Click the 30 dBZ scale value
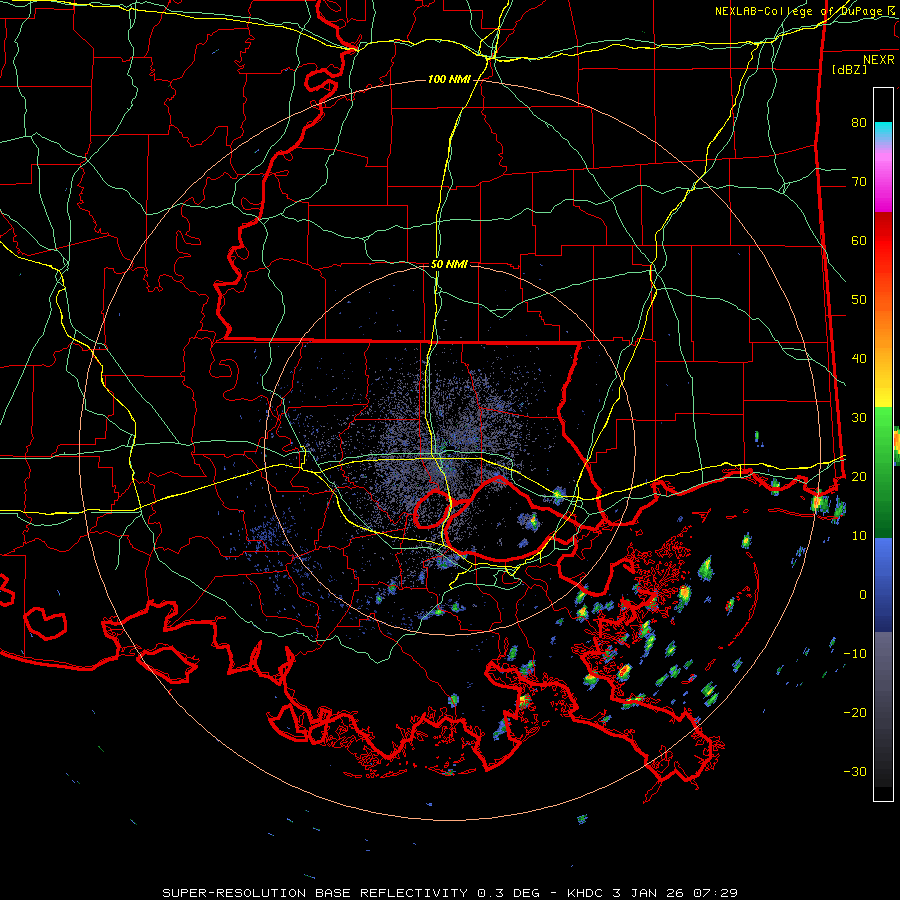Viewport: 900px width, 900px height. tap(859, 418)
